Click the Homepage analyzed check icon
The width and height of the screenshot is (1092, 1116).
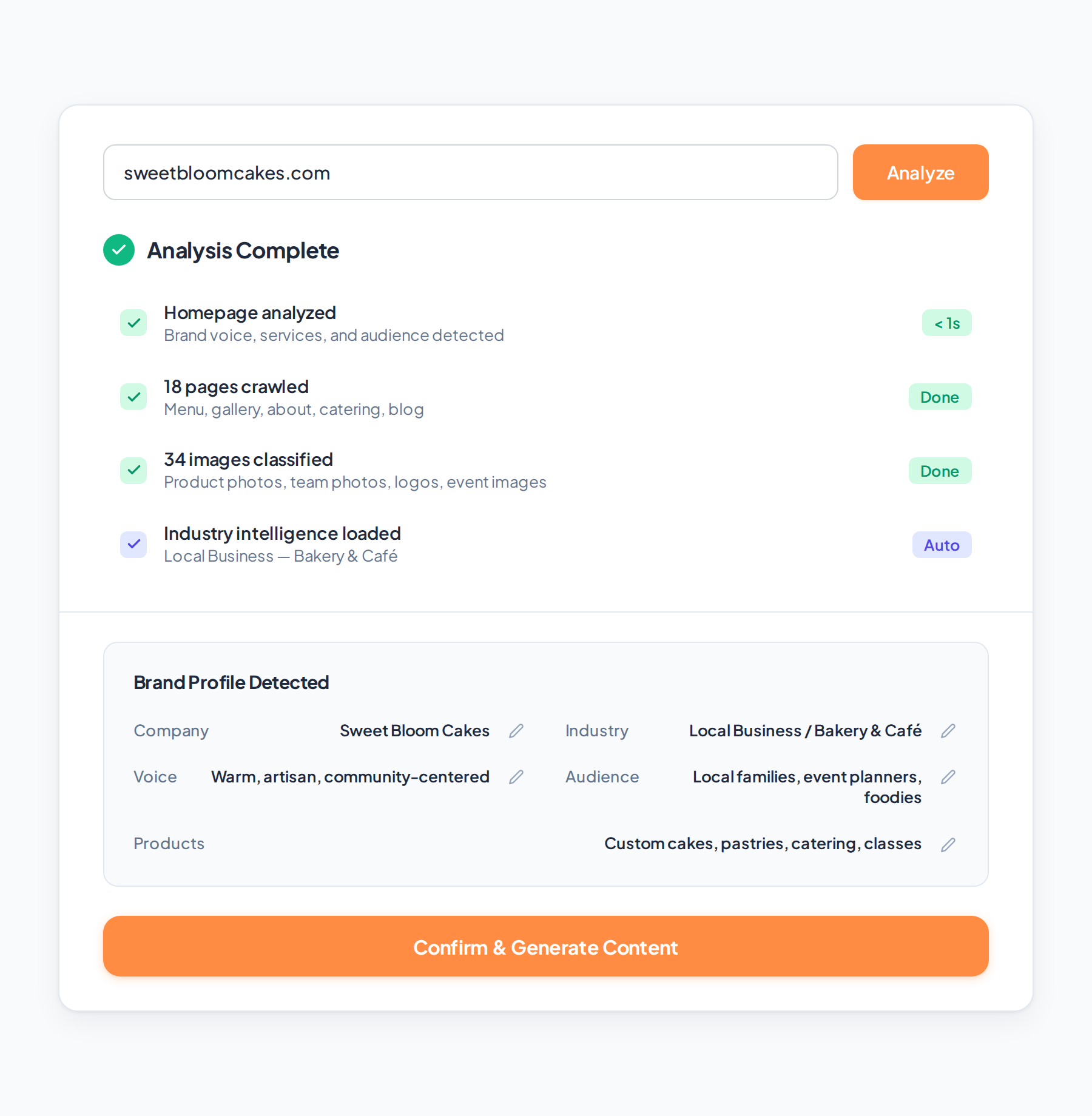tap(133, 323)
